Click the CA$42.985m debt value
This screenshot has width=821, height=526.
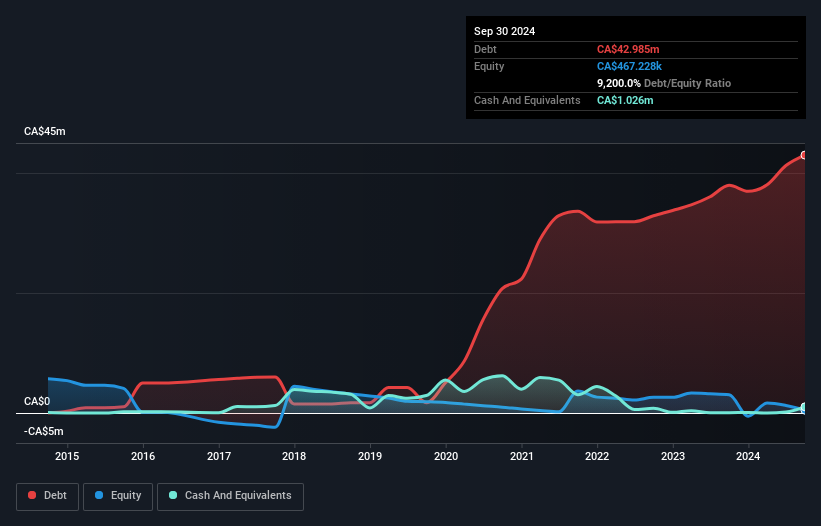click(x=628, y=49)
